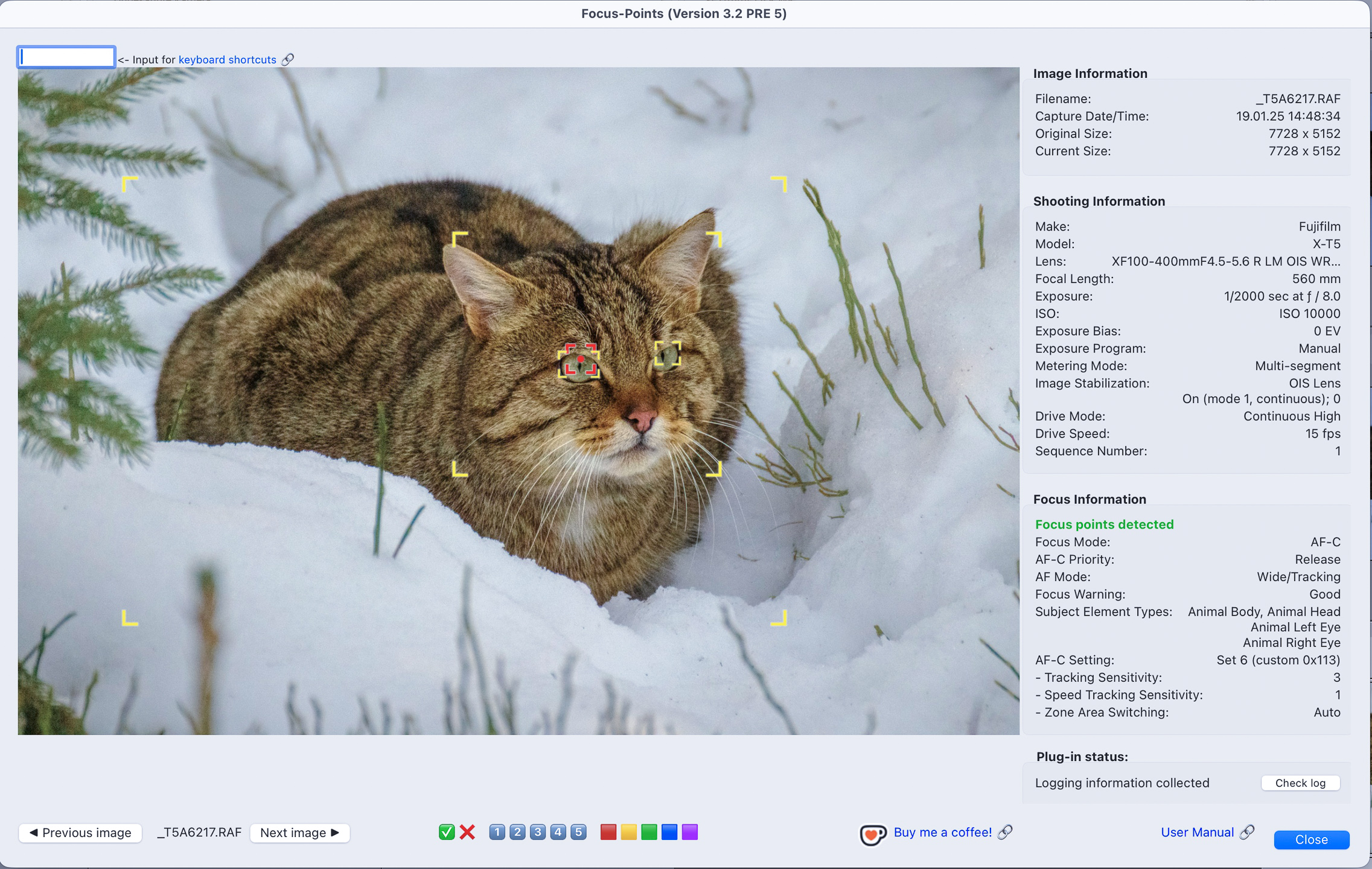Click the Buy me a coffee link
The height and width of the screenshot is (869, 1372).
[x=942, y=832]
